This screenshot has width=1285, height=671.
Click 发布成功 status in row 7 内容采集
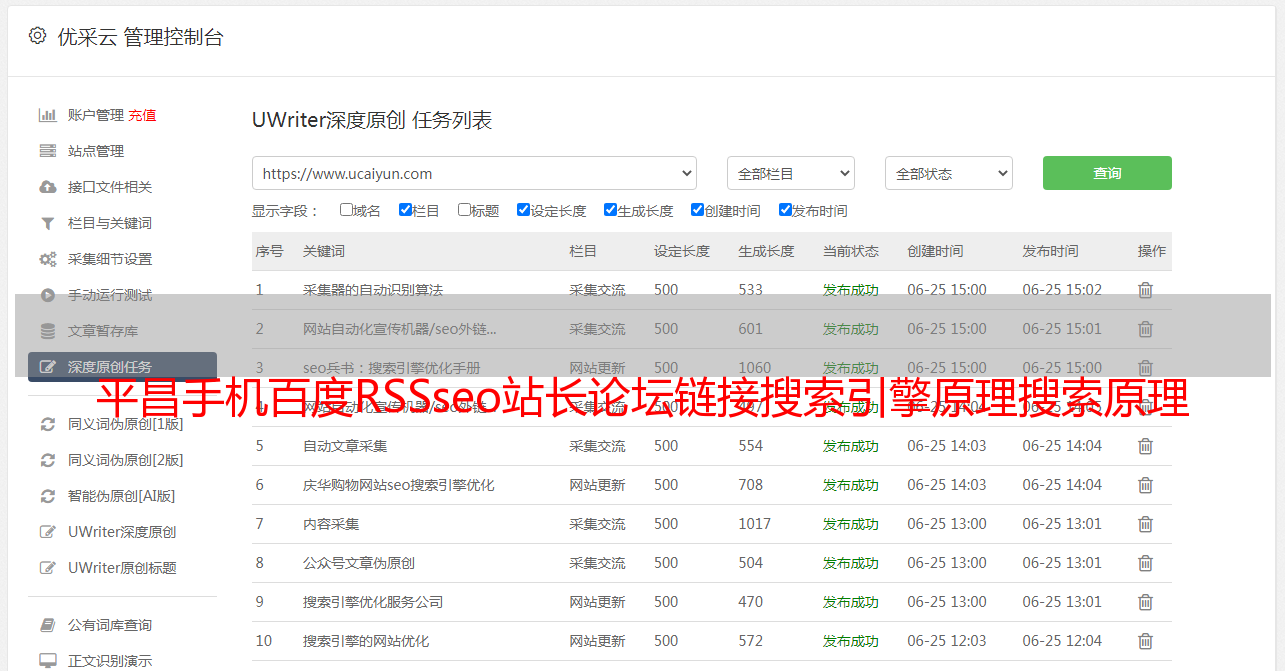[851, 524]
